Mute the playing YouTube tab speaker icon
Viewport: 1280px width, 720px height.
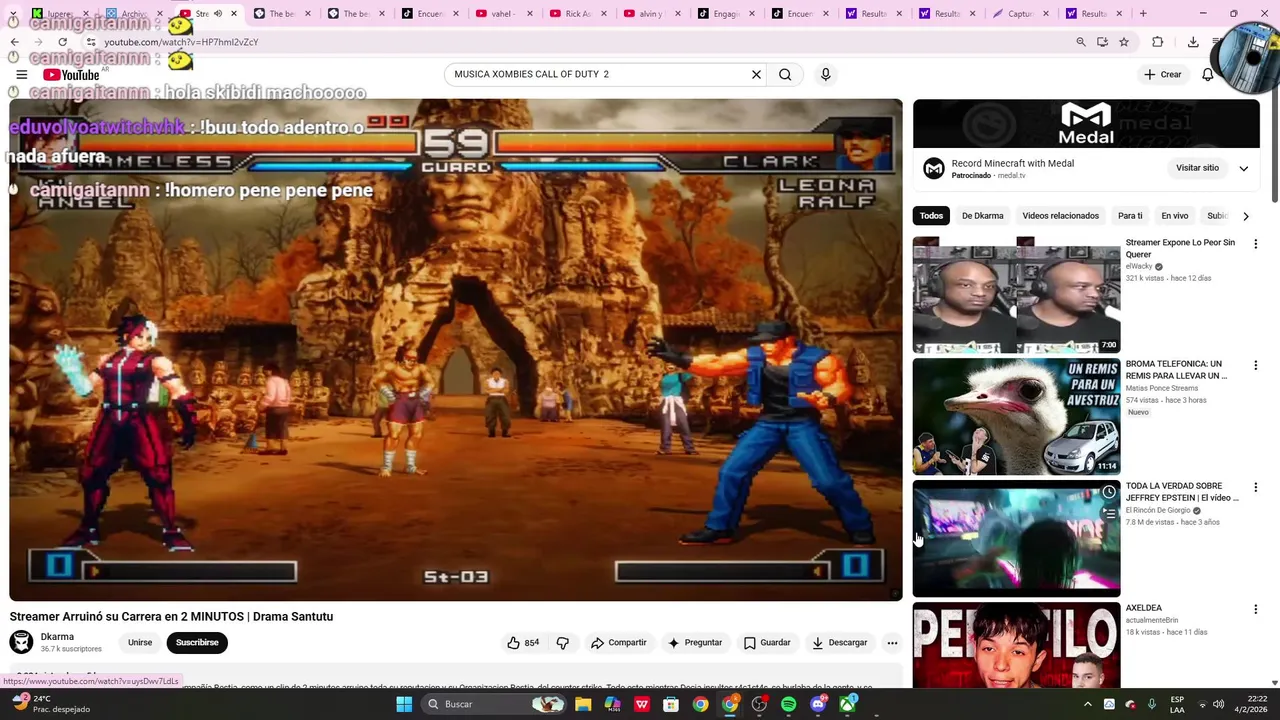coord(218,13)
